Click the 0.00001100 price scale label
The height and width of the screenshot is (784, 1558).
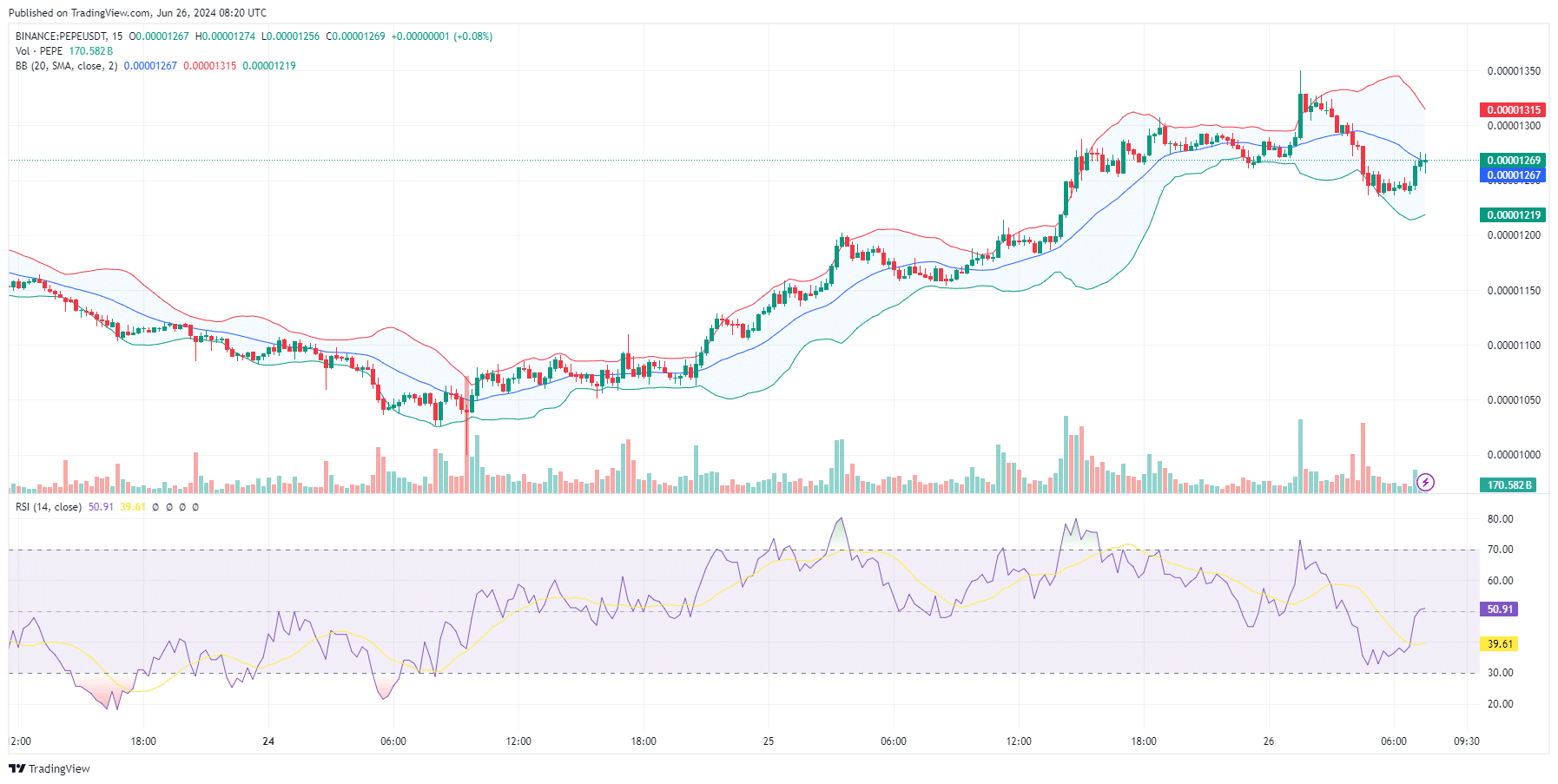coord(1514,346)
